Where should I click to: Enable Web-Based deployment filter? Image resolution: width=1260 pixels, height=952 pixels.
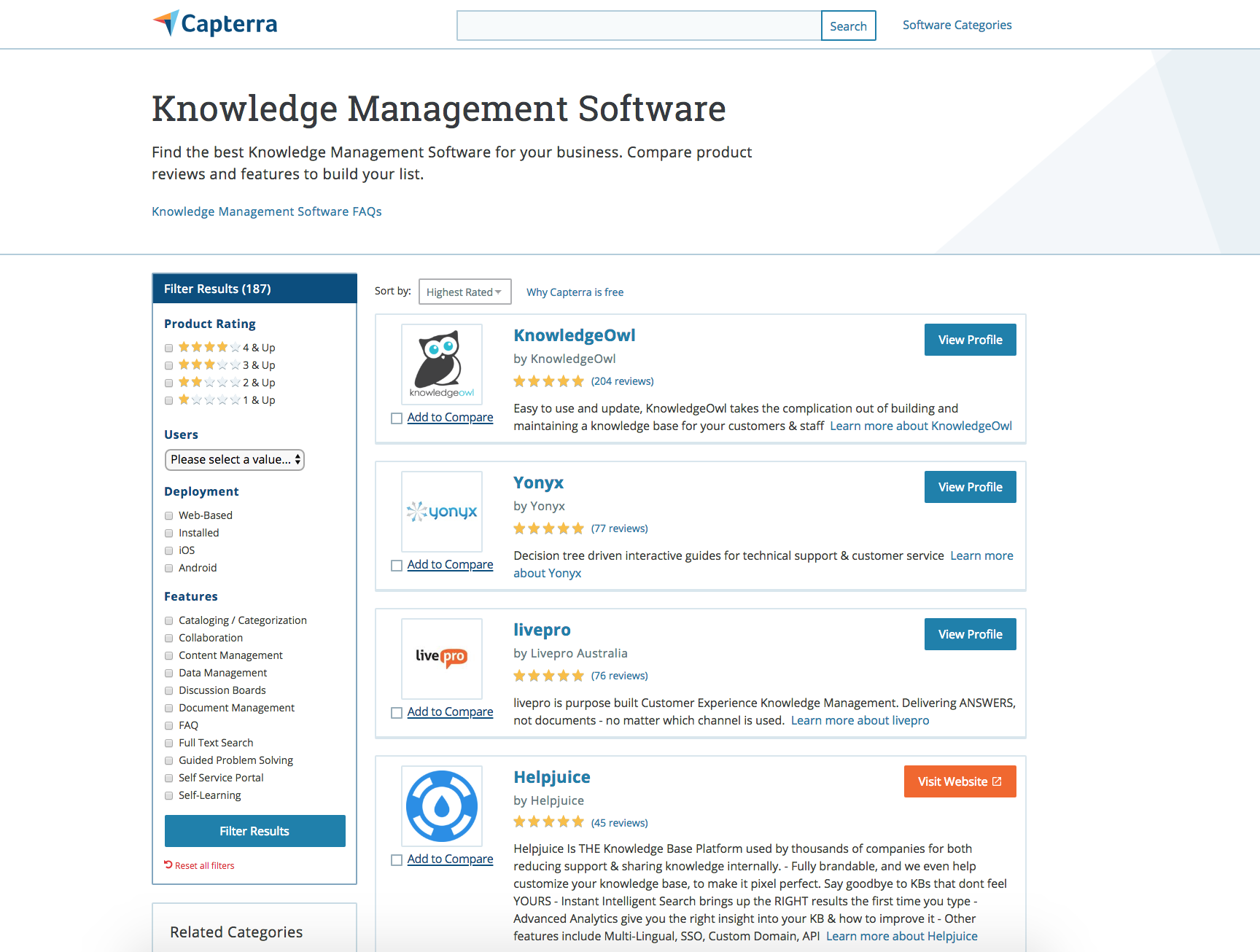click(169, 515)
